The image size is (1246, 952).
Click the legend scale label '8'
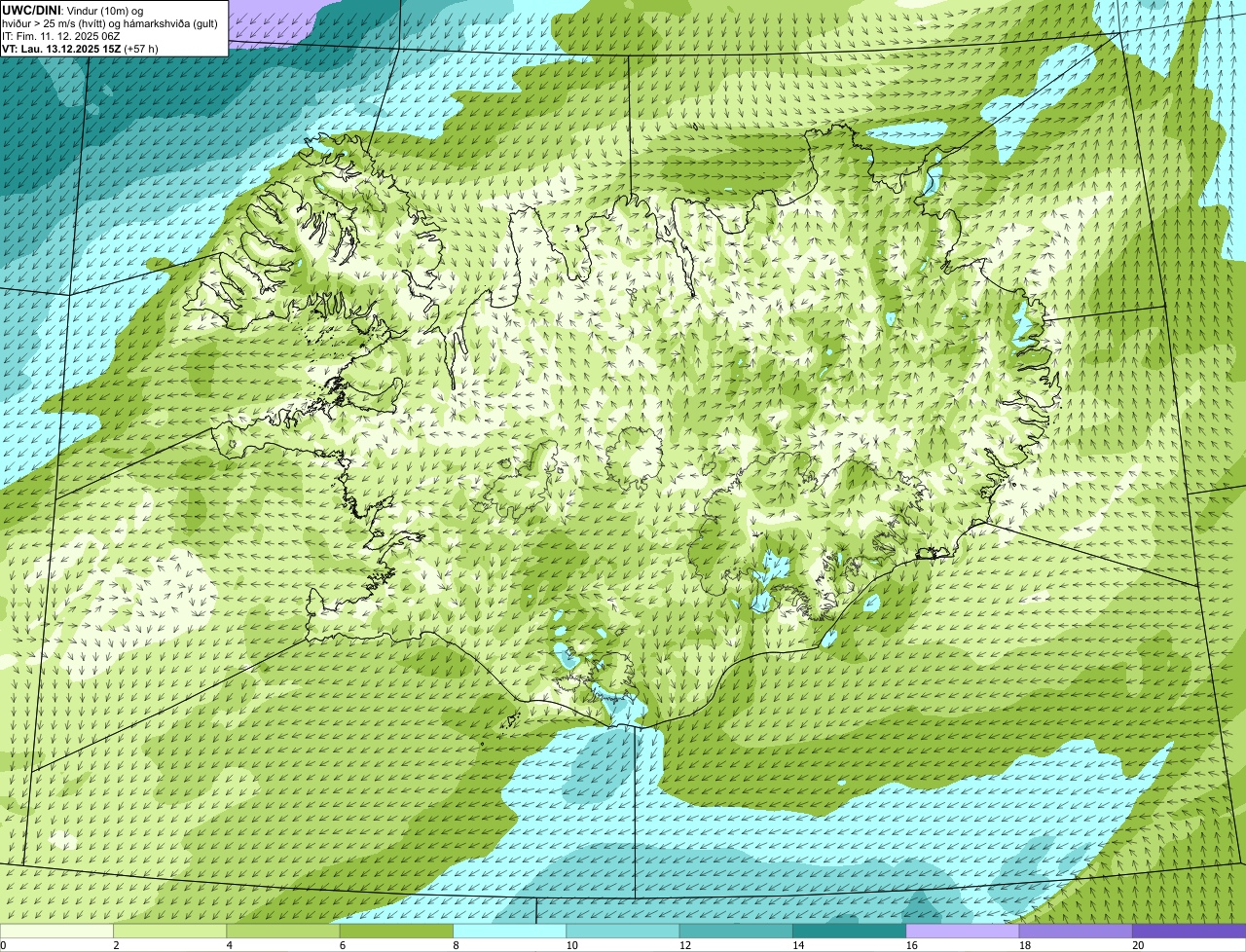click(x=456, y=945)
